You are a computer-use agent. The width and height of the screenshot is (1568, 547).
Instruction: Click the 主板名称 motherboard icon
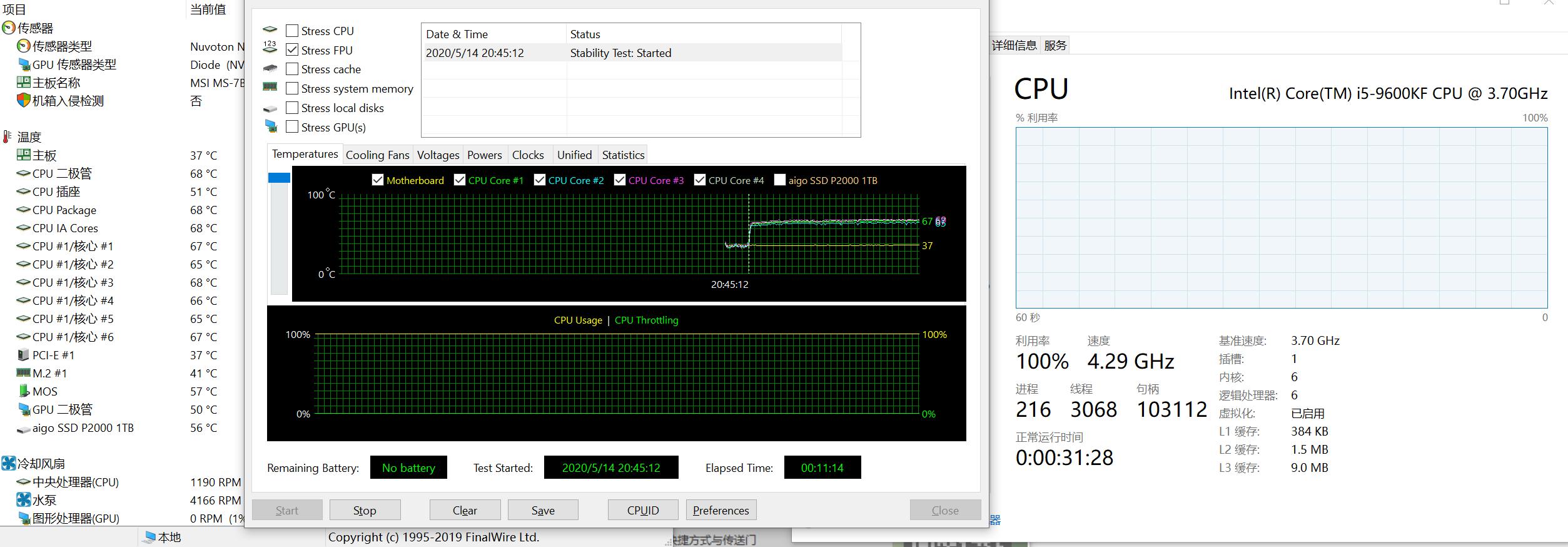[x=24, y=82]
